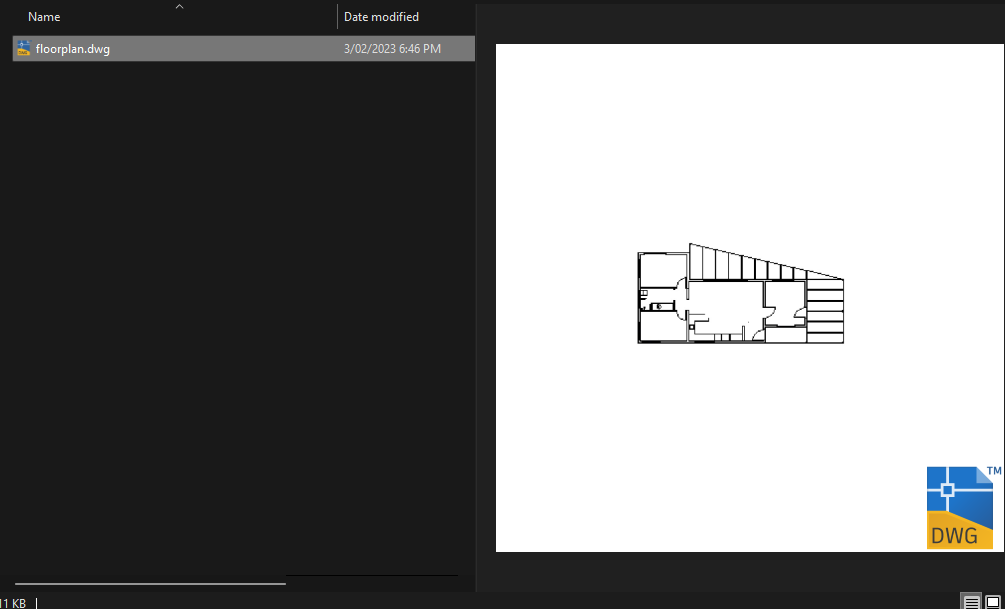Click the empty scrollbar track right of thumb
Image resolution: width=1005 pixels, height=609 pixels.
(x=372, y=583)
